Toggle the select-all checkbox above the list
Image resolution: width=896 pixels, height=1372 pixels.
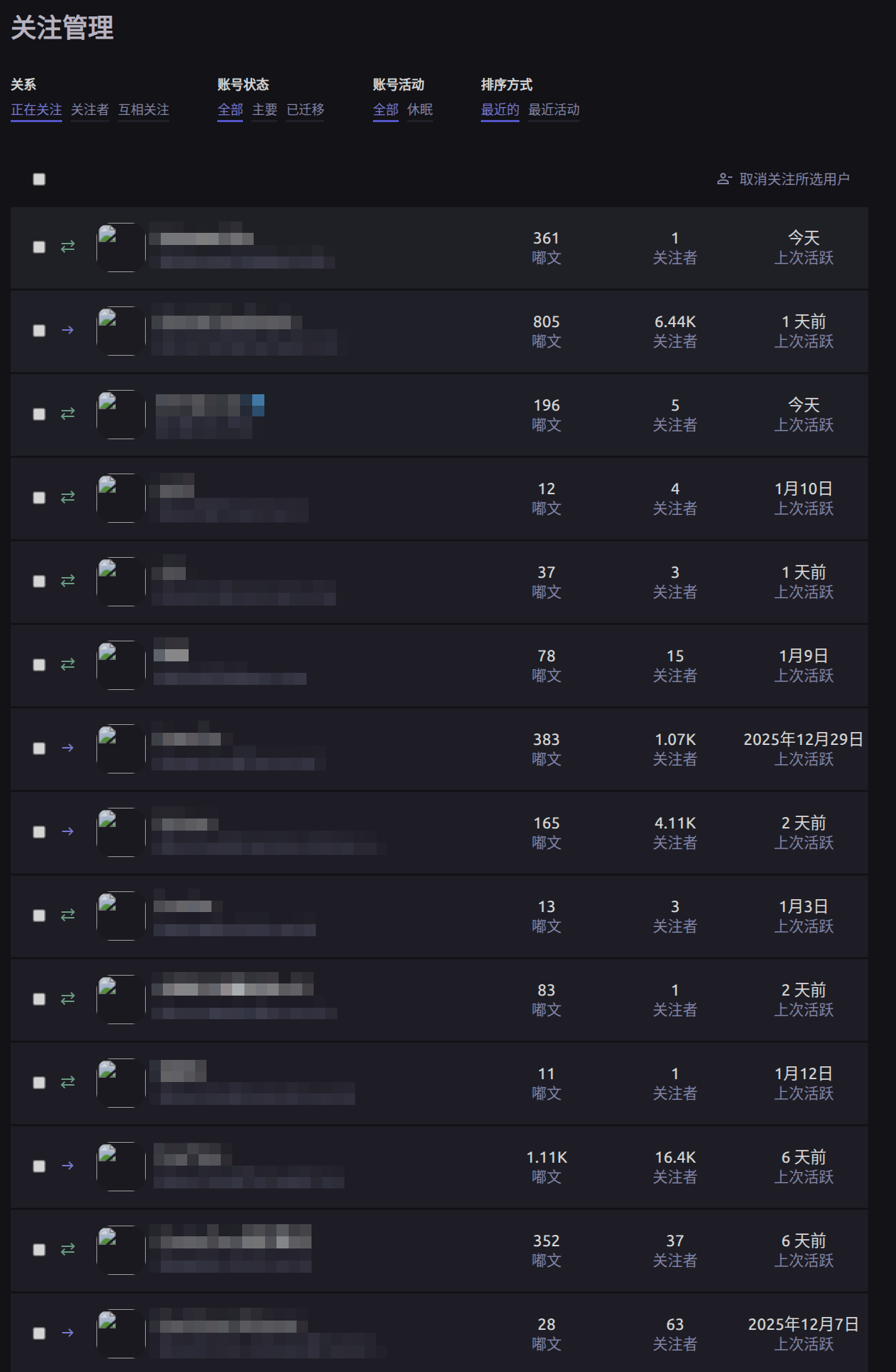pyautogui.click(x=39, y=179)
